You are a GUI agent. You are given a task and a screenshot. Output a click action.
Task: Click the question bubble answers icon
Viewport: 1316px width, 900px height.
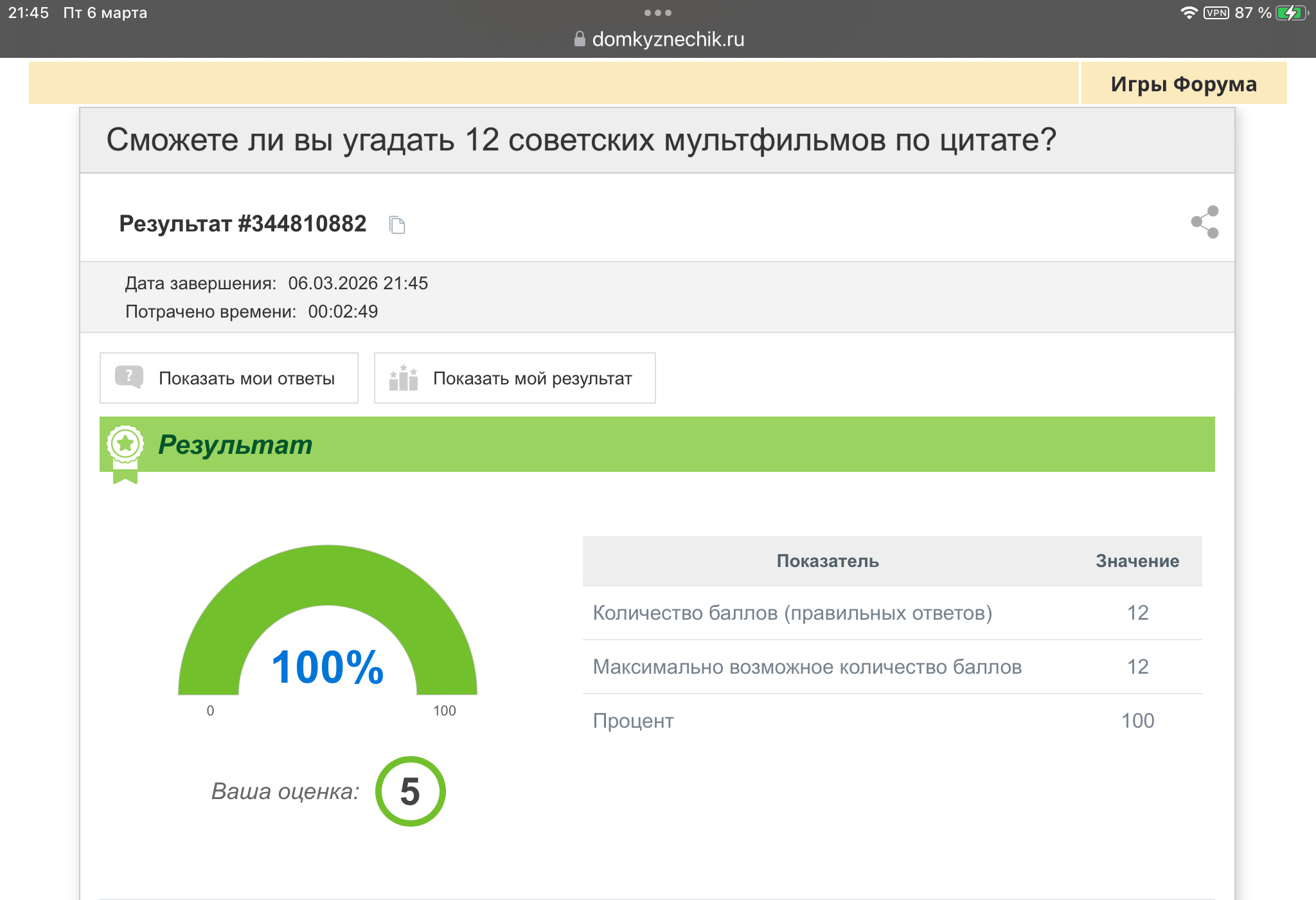(129, 377)
